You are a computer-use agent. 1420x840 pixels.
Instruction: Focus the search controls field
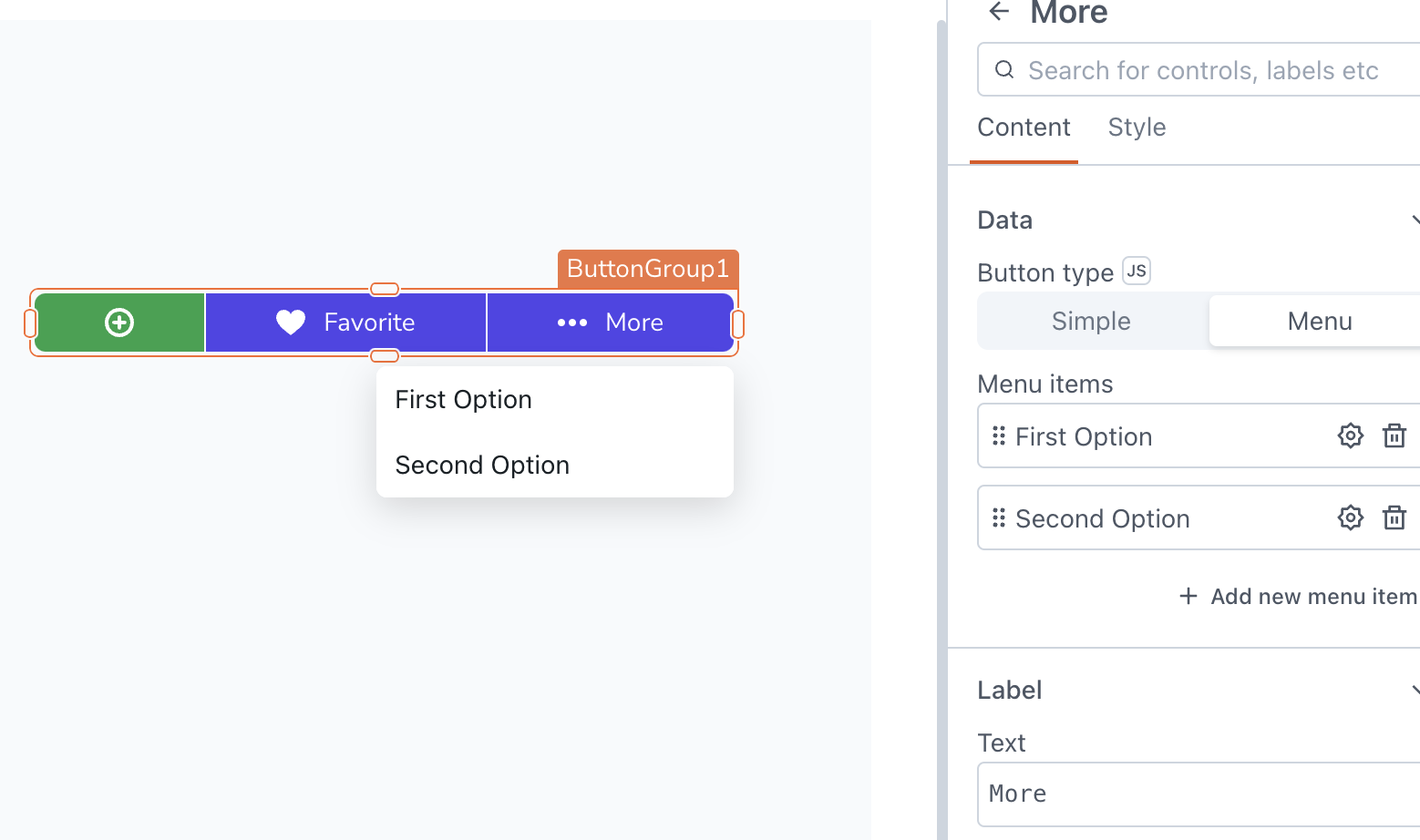pyautogui.click(x=1203, y=70)
